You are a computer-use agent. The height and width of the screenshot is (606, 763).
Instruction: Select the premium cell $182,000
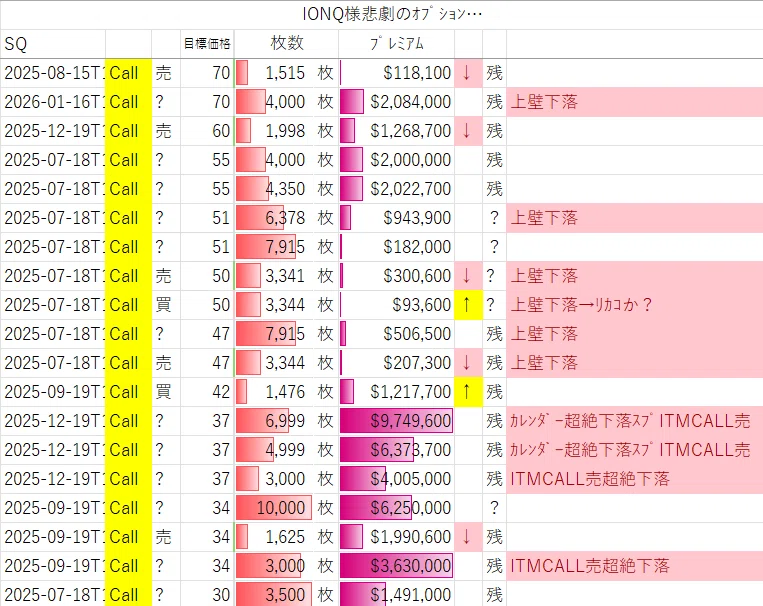397,247
